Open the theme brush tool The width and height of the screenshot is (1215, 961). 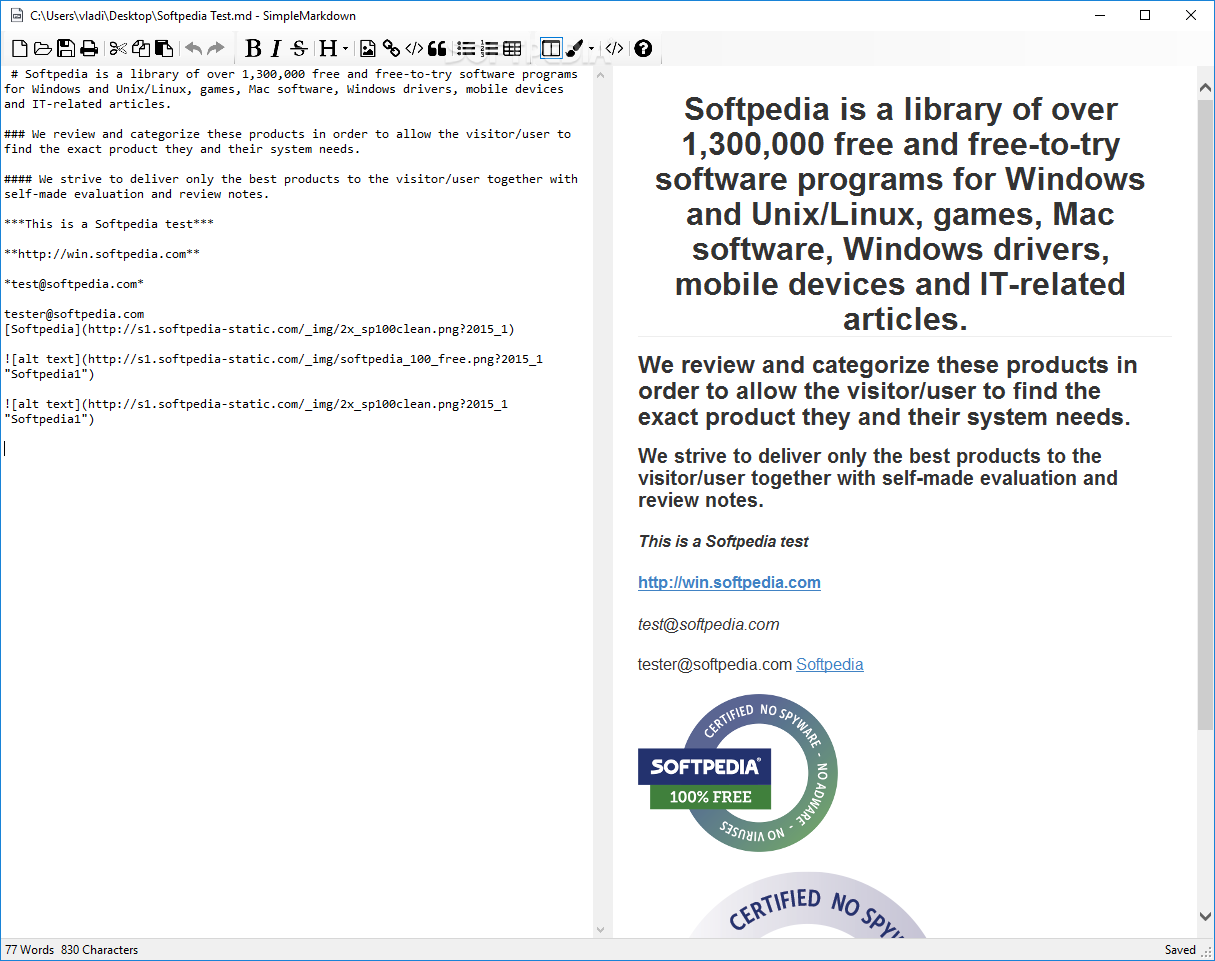[x=574, y=48]
